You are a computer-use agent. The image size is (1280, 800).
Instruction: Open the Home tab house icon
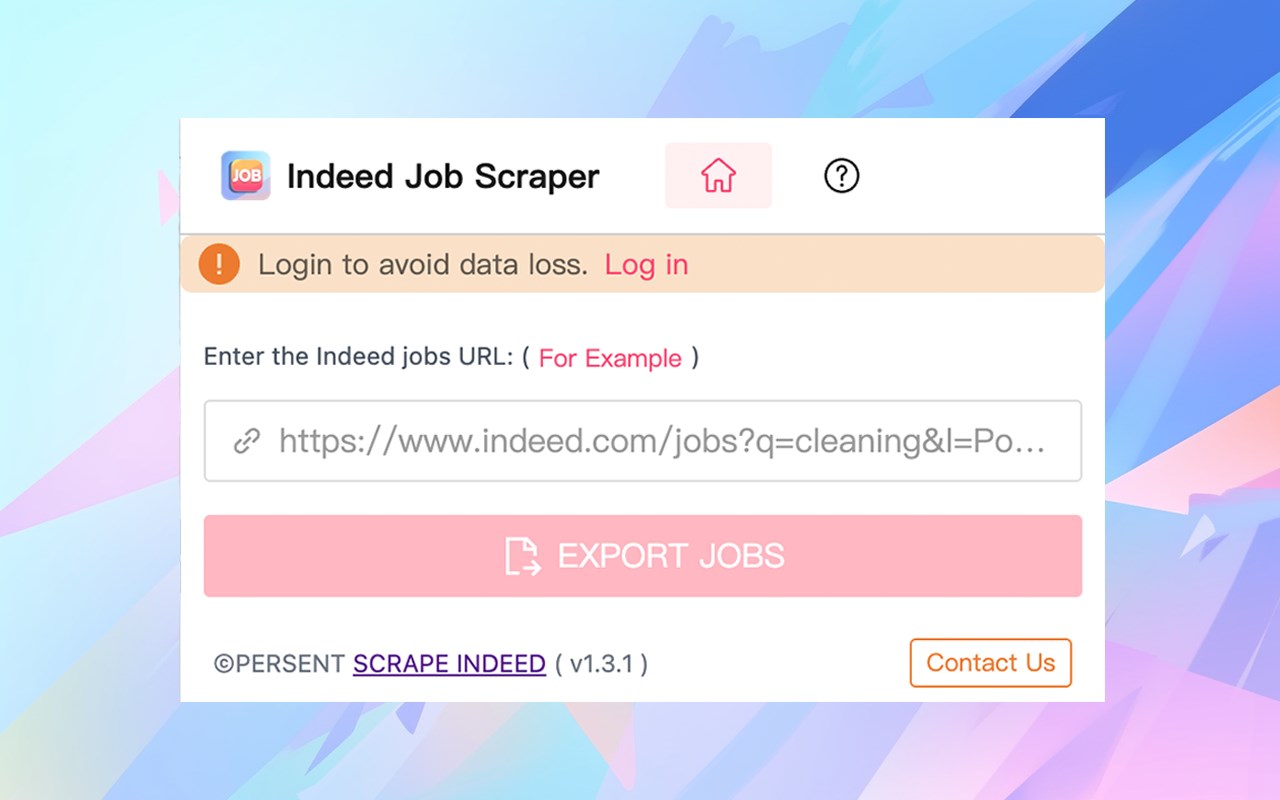(x=718, y=176)
